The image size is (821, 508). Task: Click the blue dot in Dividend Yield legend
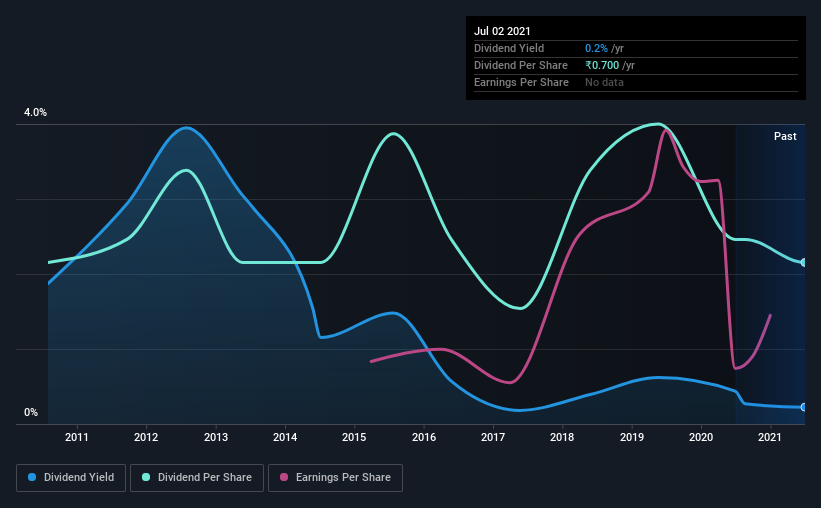[32, 477]
